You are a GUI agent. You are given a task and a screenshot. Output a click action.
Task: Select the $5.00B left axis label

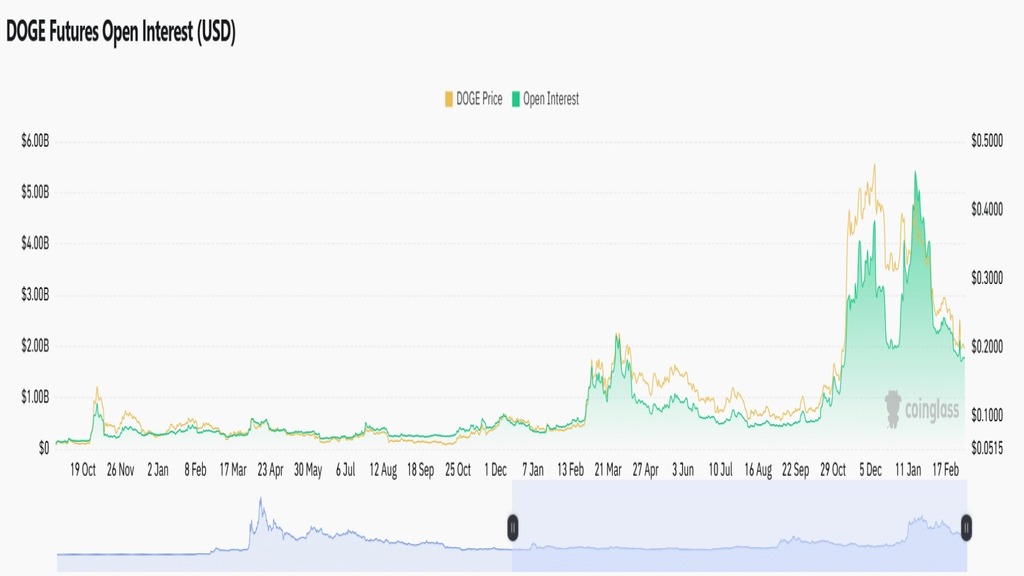tap(35, 193)
